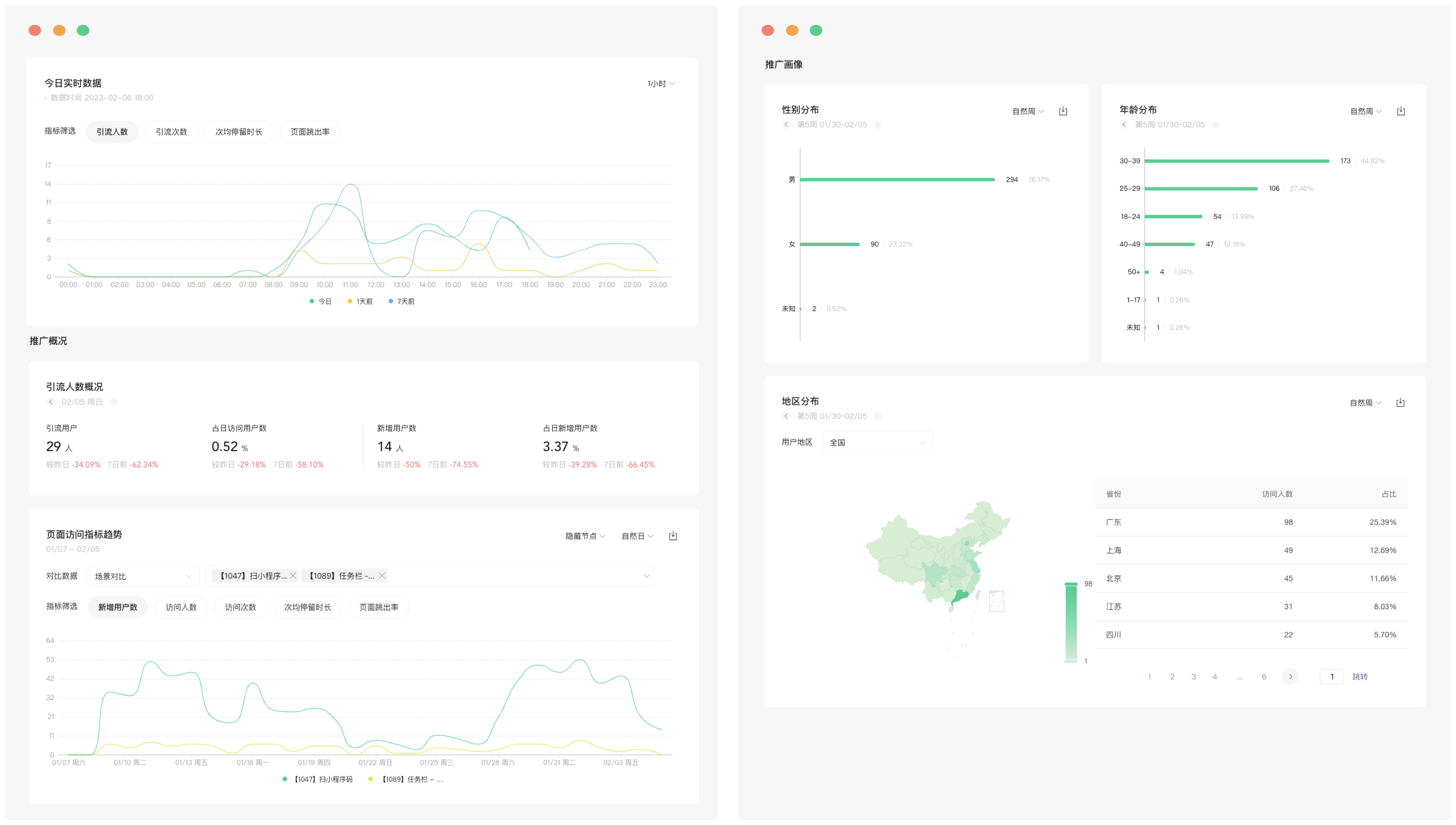Image resolution: width=1456 pixels, height=825 pixels.
Task: Open the 1小时 interval dropdown
Action: click(661, 84)
